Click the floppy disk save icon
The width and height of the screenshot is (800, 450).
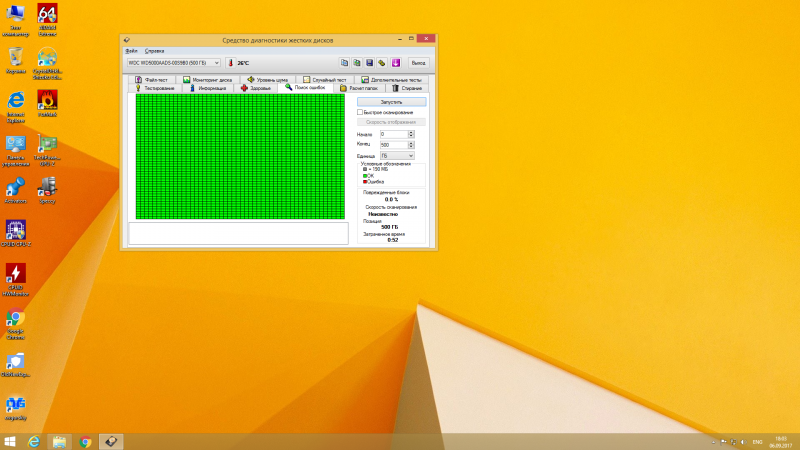pyautogui.click(x=369, y=62)
